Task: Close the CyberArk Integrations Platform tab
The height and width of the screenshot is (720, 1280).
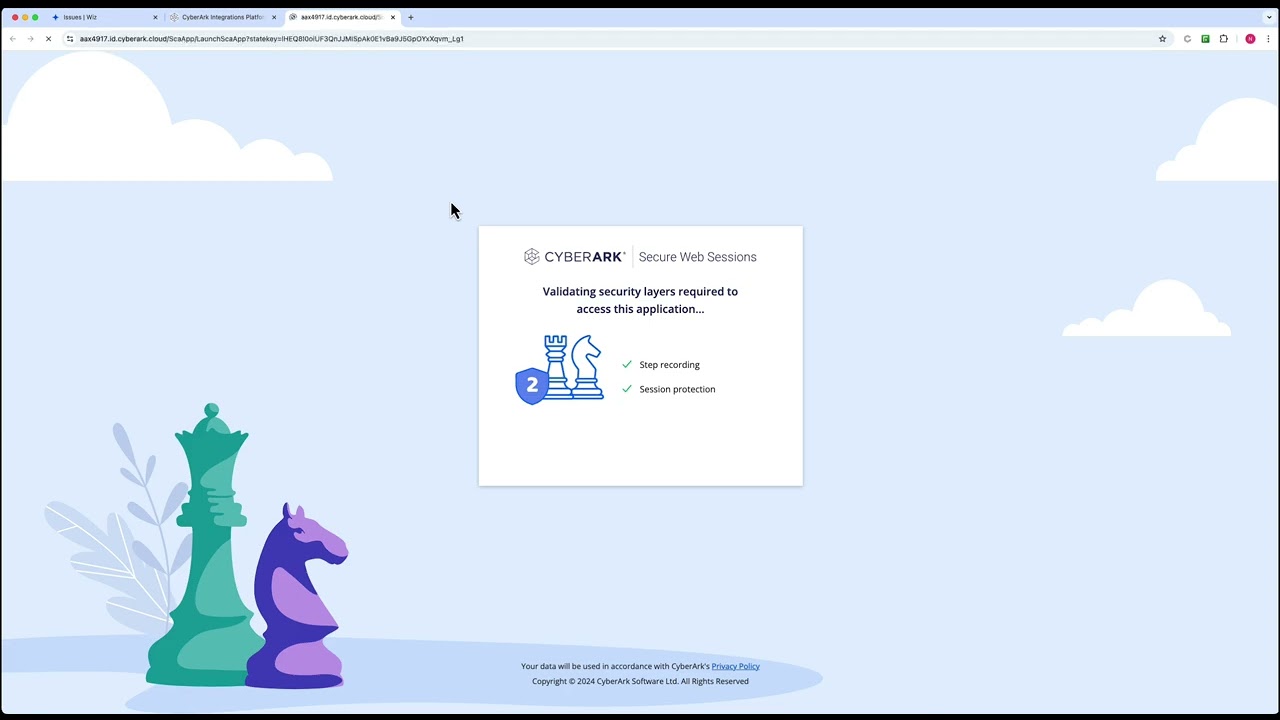Action: [274, 17]
